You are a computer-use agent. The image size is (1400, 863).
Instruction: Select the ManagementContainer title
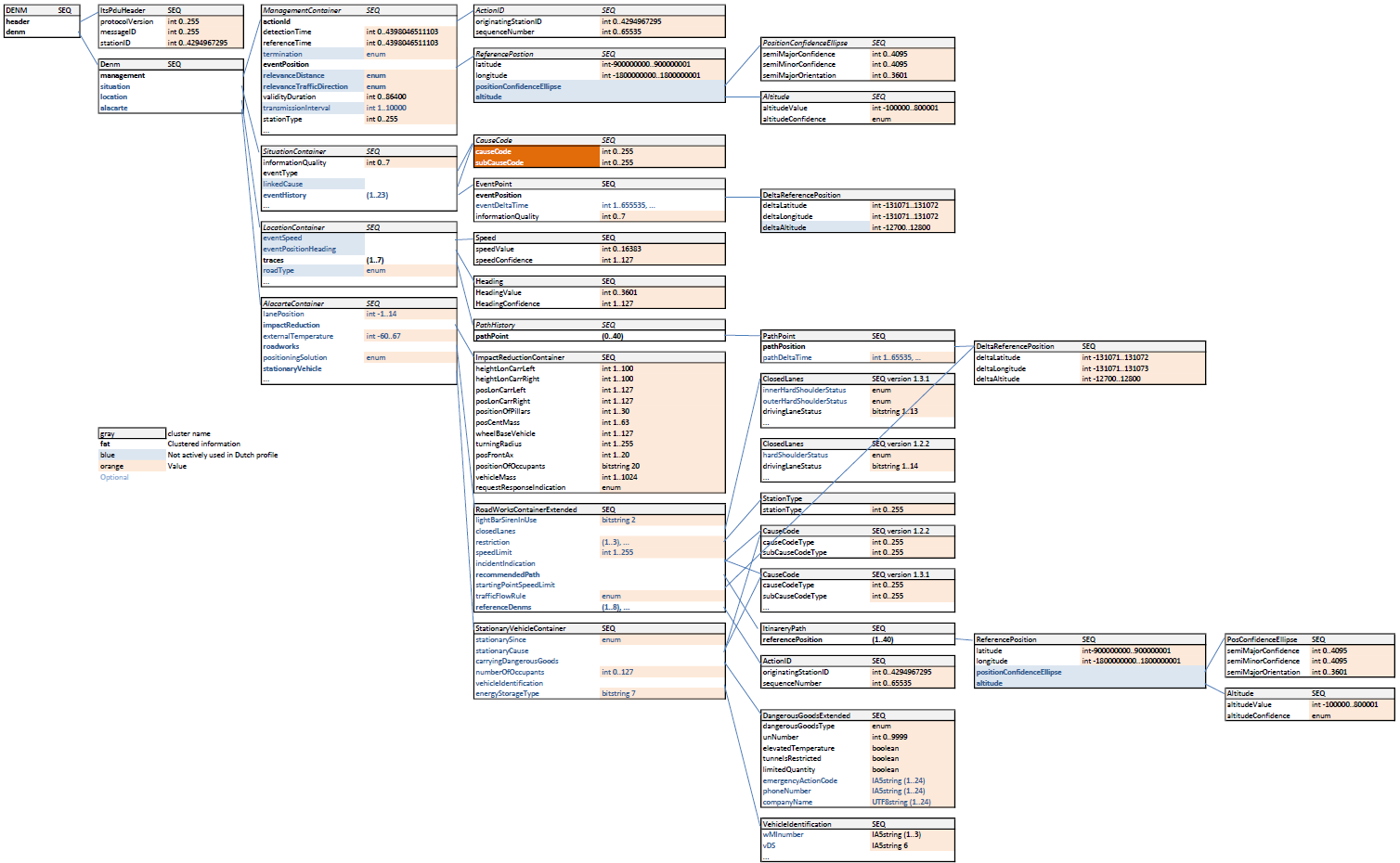302,10
